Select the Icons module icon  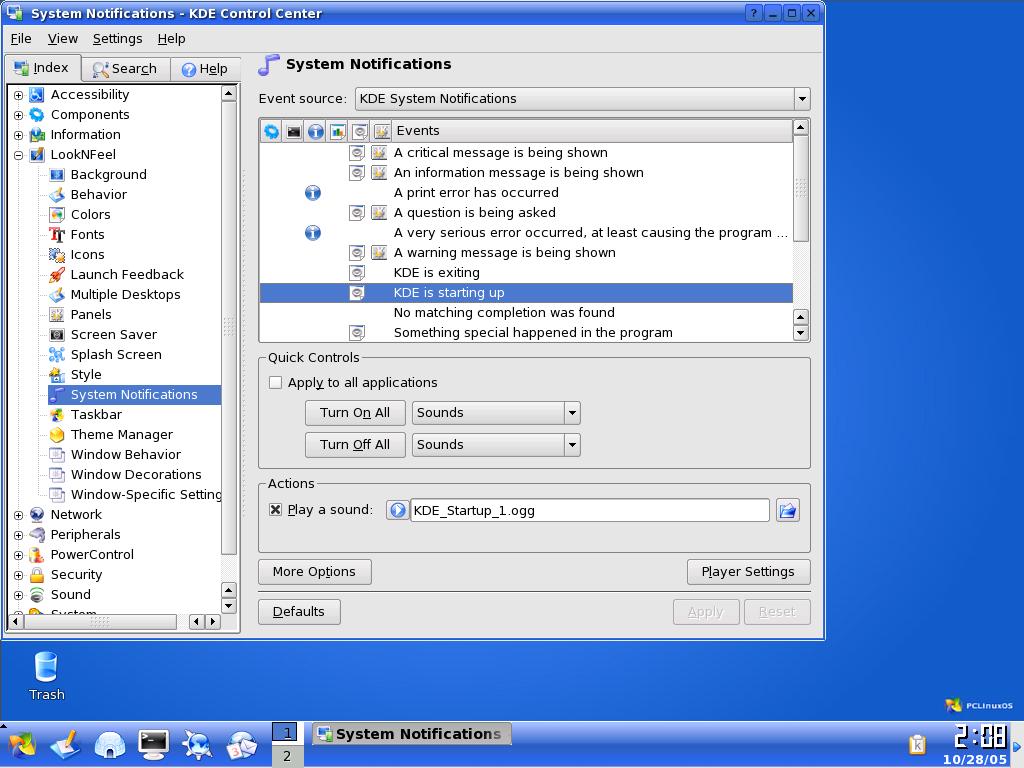pos(57,255)
